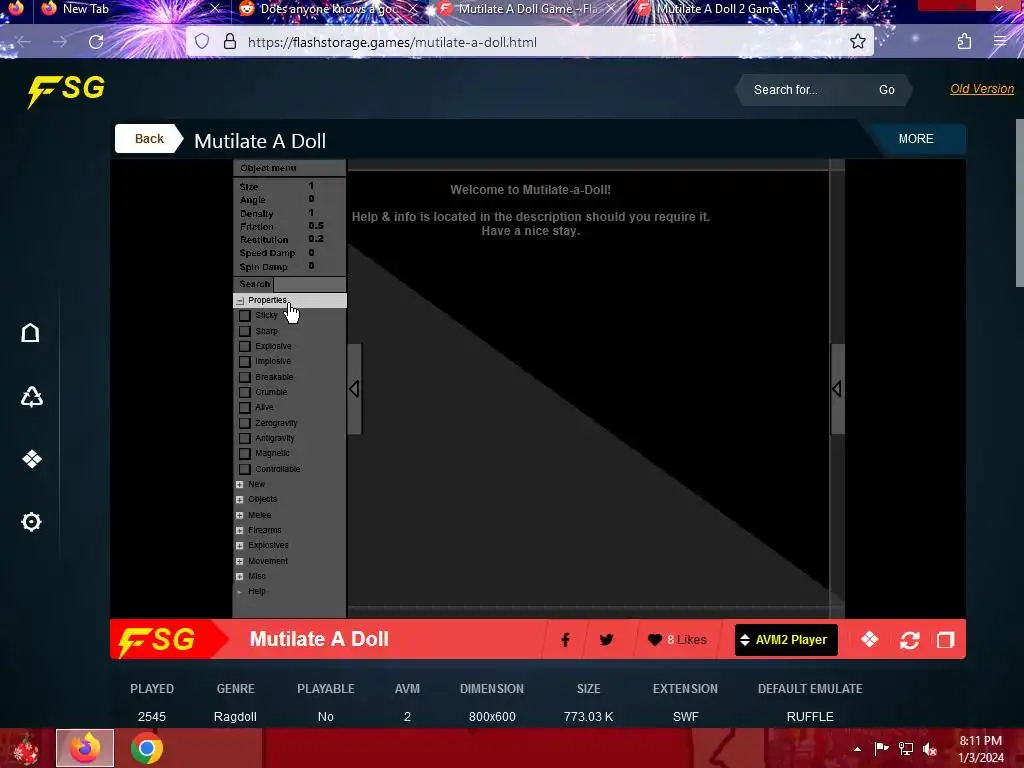Open the tracking protection shield
Screen dimensions: 1024x768
pyautogui.click(x=202, y=42)
